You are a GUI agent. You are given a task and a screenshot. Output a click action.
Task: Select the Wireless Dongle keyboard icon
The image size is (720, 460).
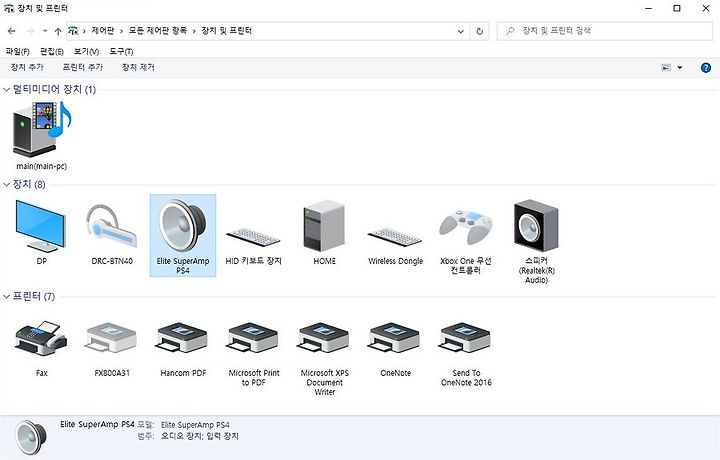tap(395, 237)
